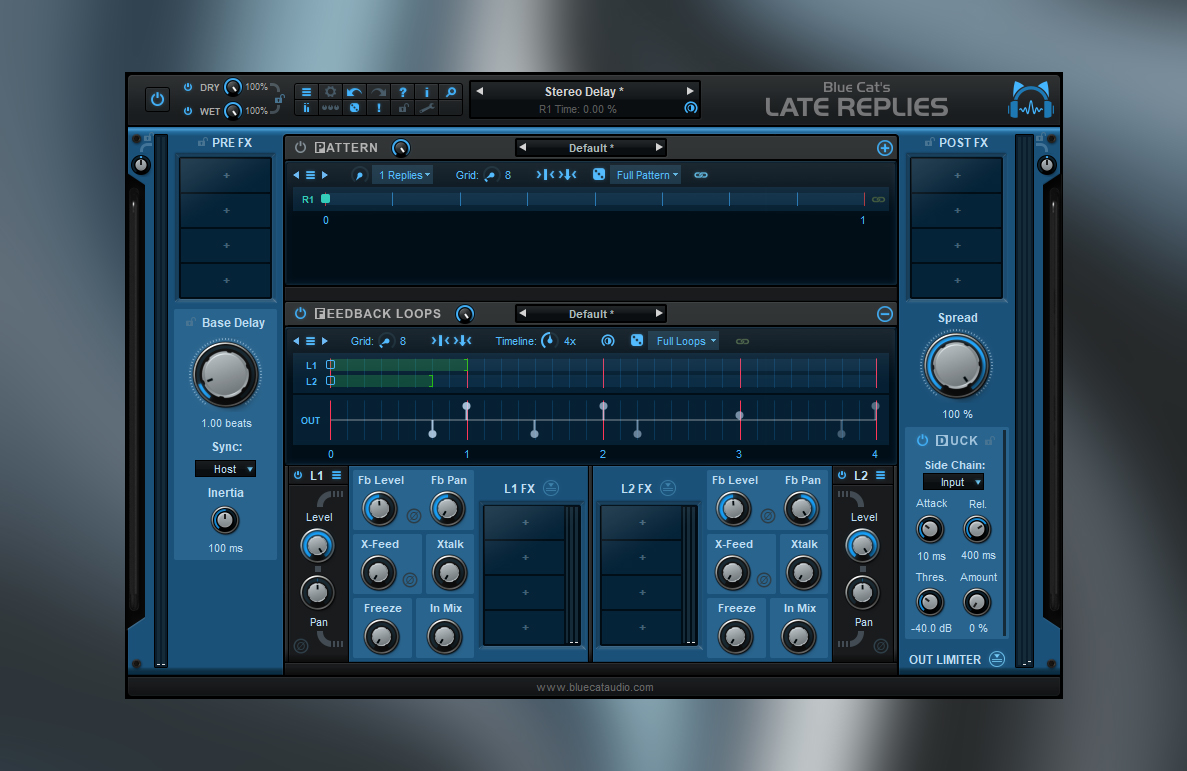Add plugin in first PRE FX slot
Image resolution: width=1187 pixels, height=771 pixels.
tap(226, 176)
